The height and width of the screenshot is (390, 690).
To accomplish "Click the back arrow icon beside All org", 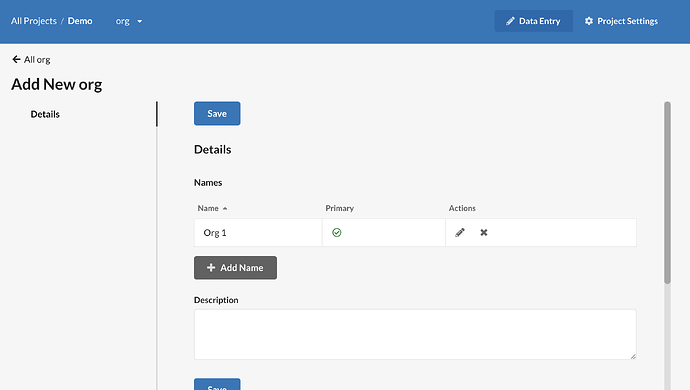I will click(16, 59).
